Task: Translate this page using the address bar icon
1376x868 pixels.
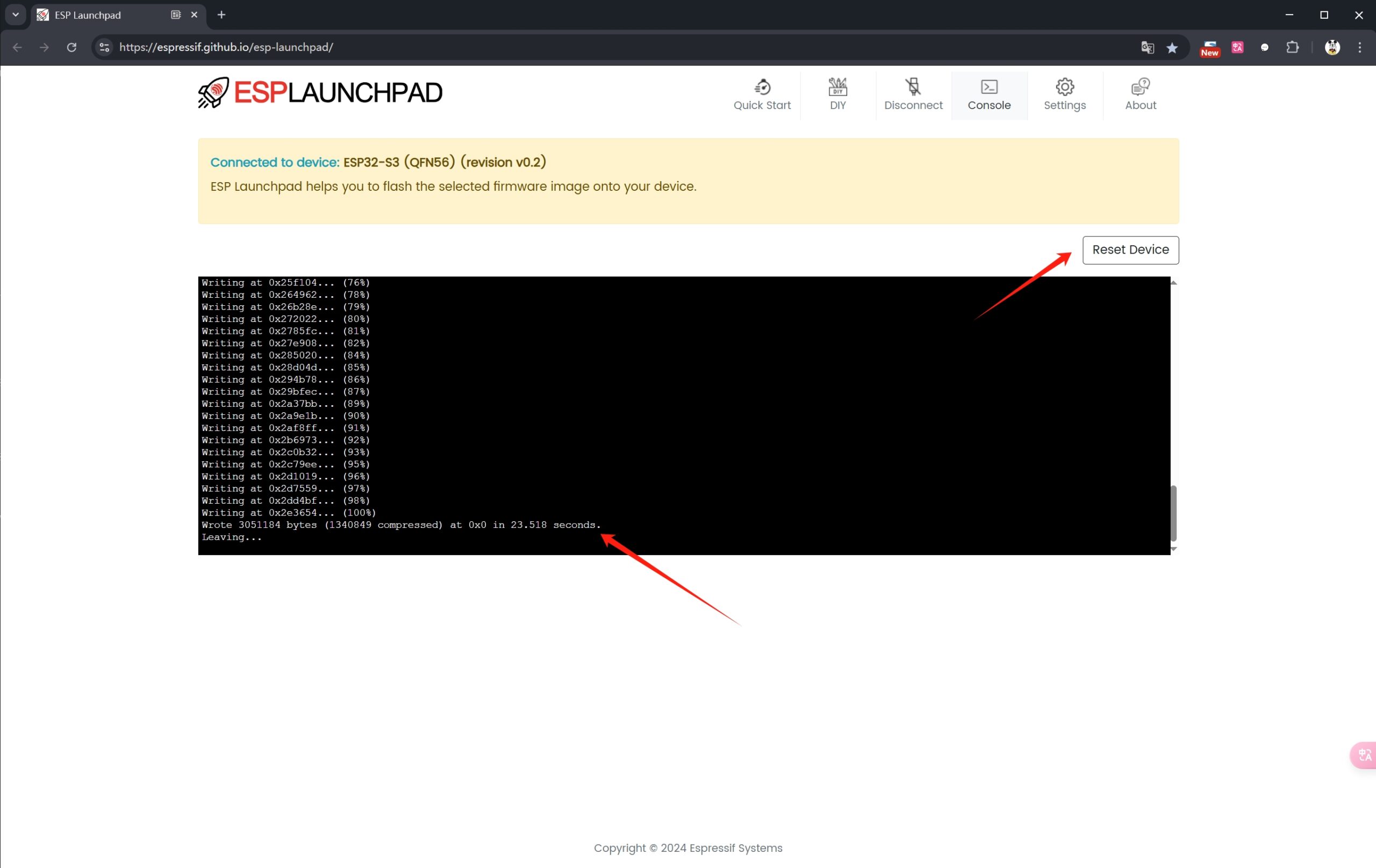Action: point(1148,47)
